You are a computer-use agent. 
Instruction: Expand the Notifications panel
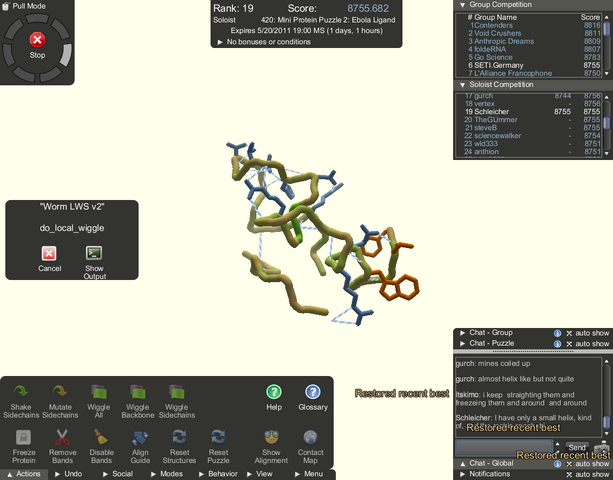[462, 474]
